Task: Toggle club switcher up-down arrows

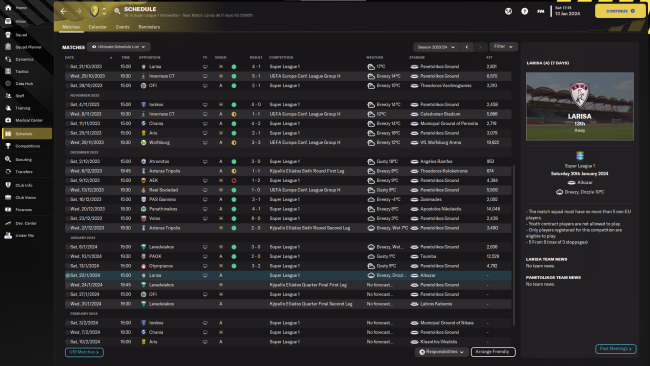Action: [x=104, y=11]
